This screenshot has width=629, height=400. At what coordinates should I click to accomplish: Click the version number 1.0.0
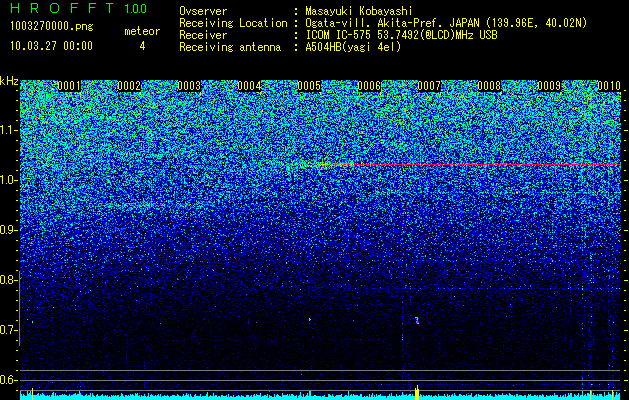(136, 8)
